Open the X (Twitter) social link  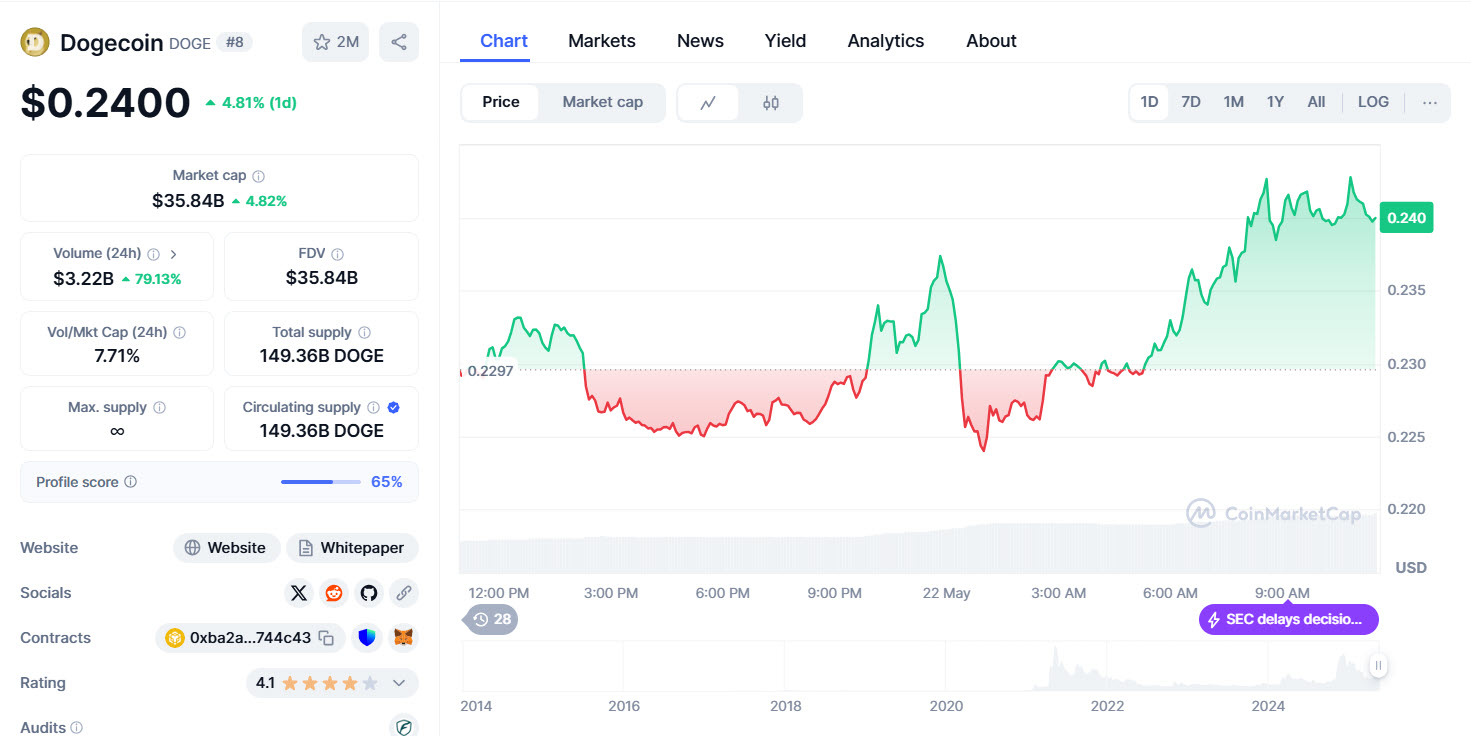tap(298, 593)
